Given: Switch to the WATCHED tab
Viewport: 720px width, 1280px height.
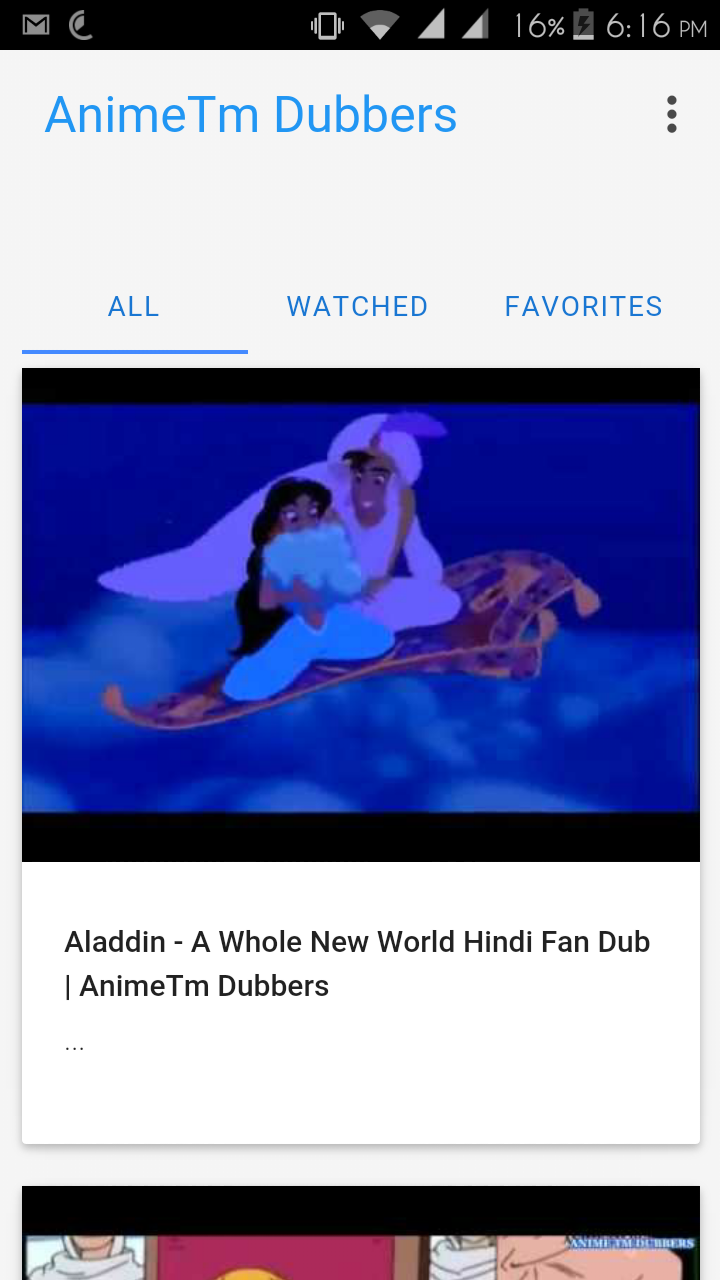Looking at the screenshot, I should pos(358,306).
